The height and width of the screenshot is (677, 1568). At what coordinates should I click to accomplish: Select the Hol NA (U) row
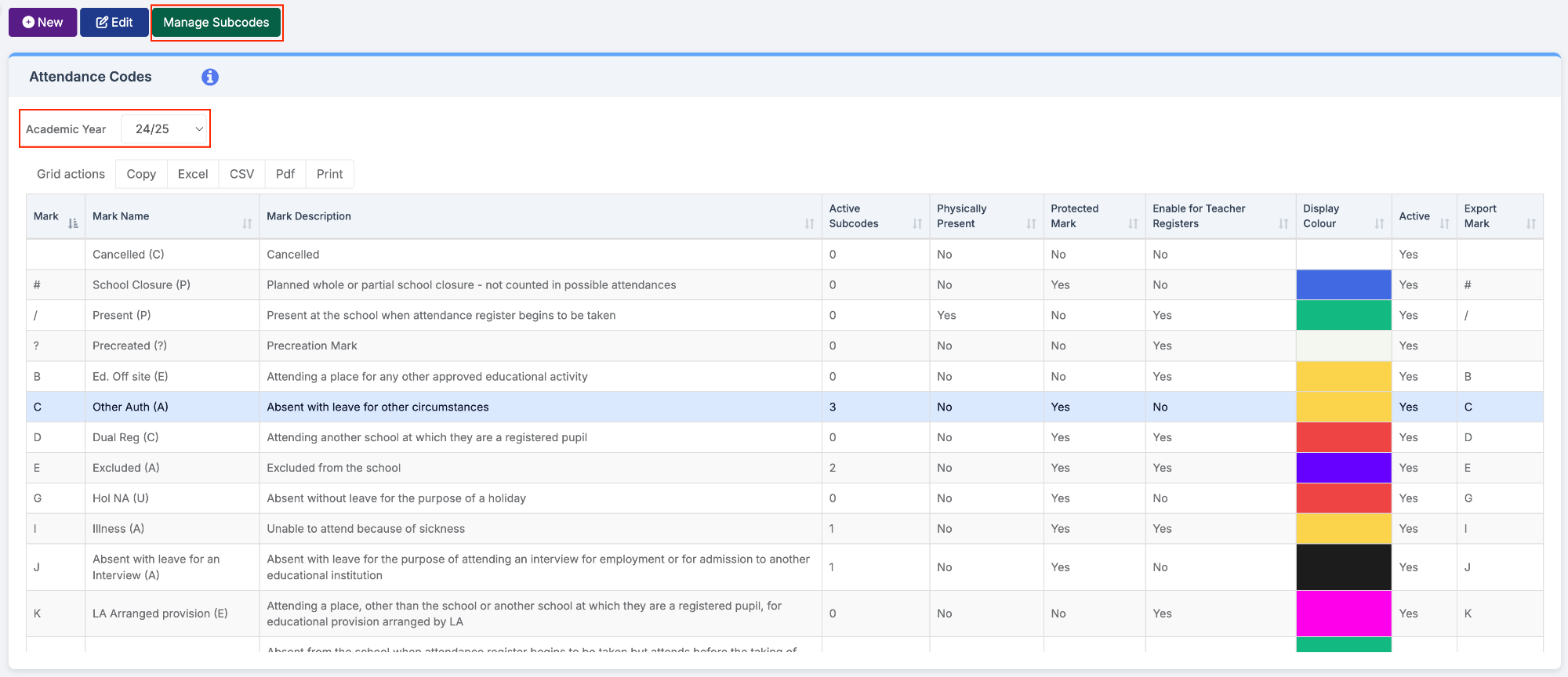point(784,498)
